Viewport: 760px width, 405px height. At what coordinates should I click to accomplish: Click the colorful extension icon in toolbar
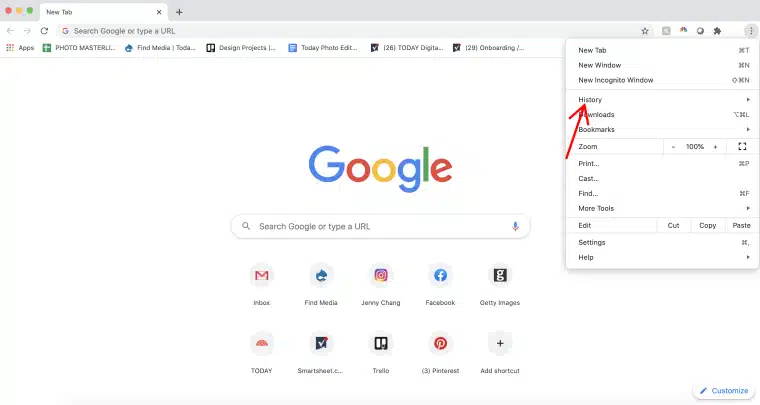point(683,31)
